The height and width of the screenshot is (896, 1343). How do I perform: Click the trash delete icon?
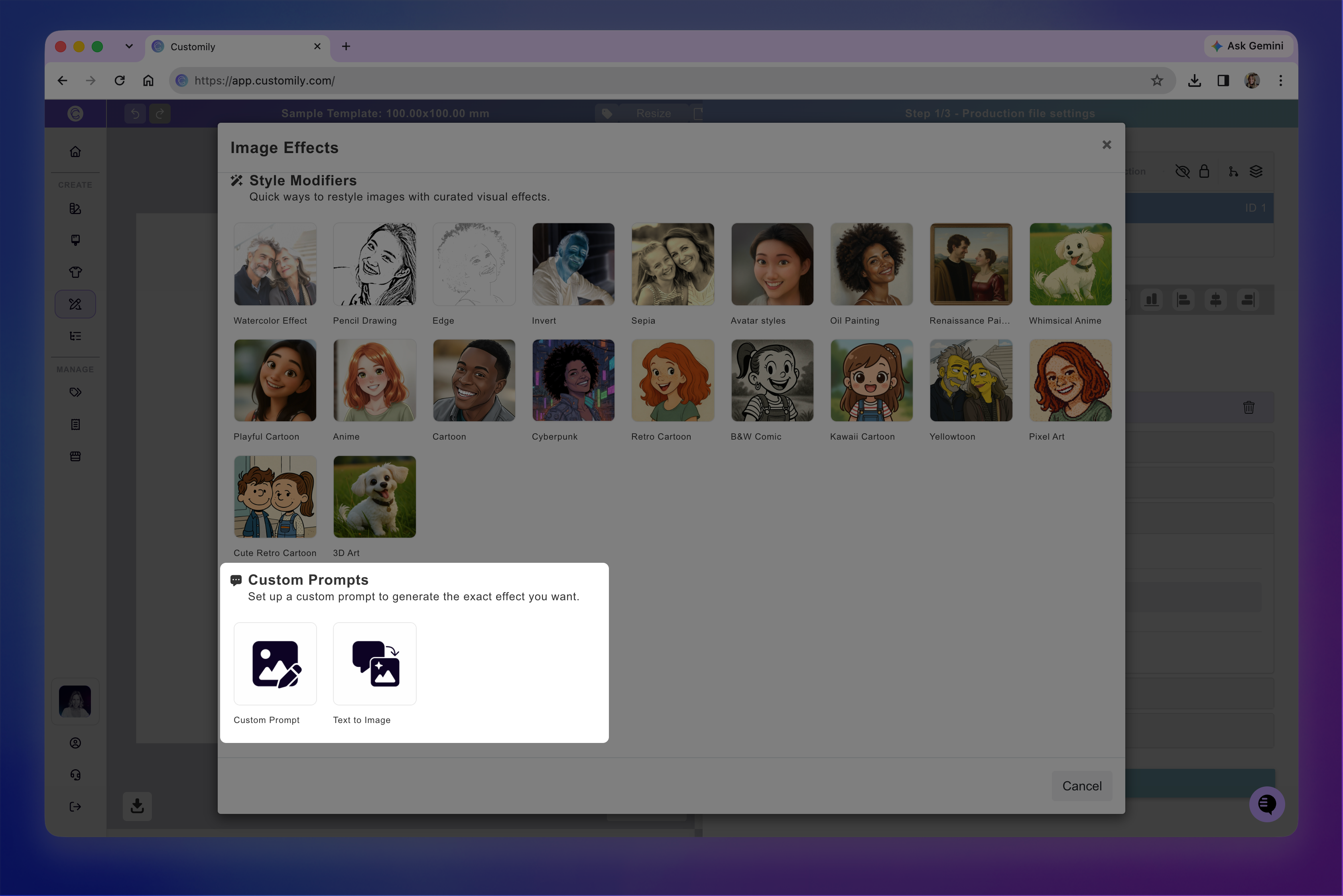pyautogui.click(x=1248, y=407)
